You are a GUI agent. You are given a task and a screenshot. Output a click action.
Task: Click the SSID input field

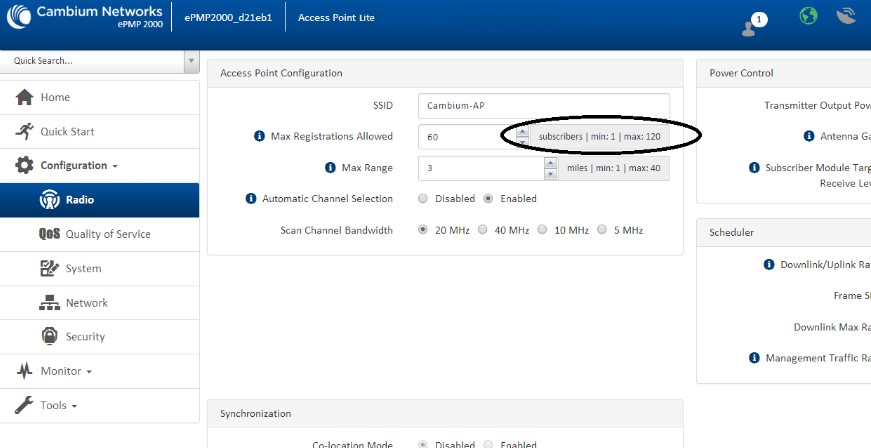(543, 105)
